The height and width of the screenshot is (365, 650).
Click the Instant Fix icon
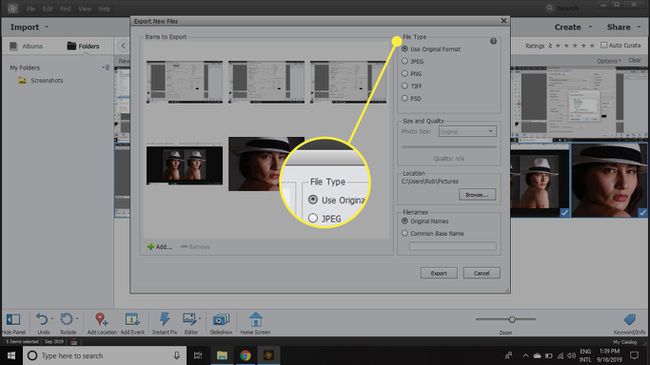pyautogui.click(x=165, y=319)
